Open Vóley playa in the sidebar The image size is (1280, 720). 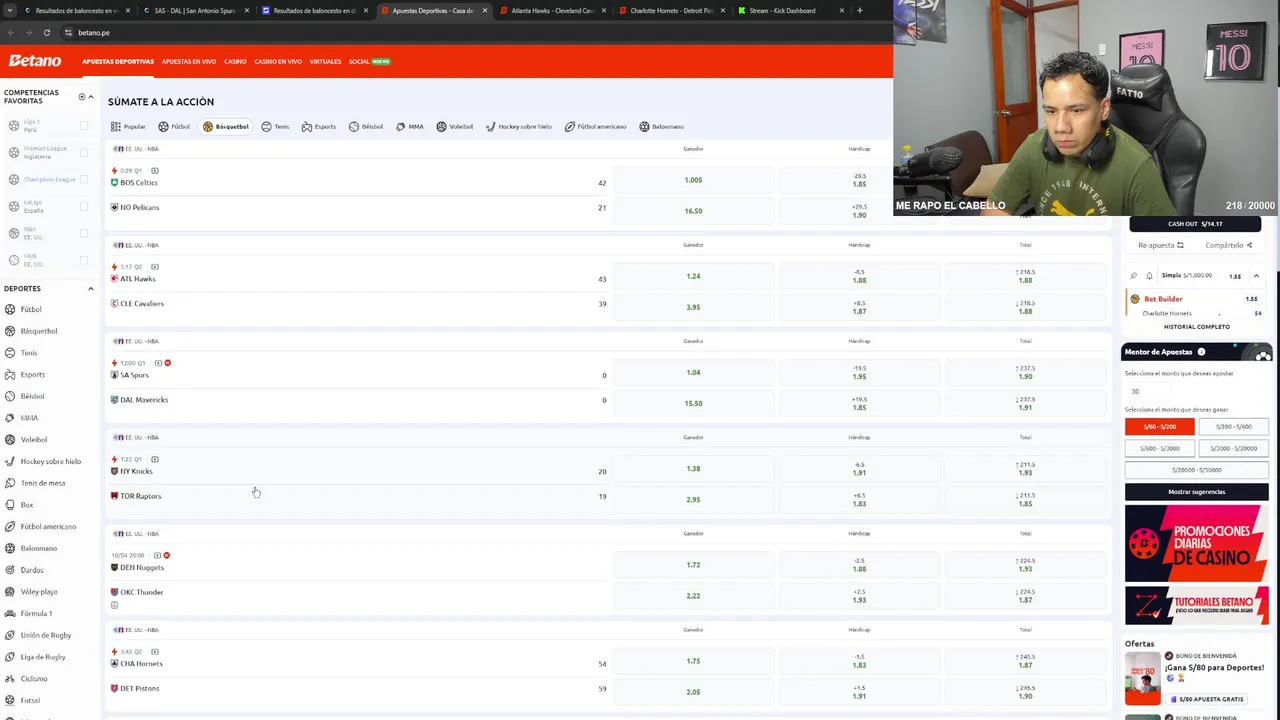tap(31, 592)
